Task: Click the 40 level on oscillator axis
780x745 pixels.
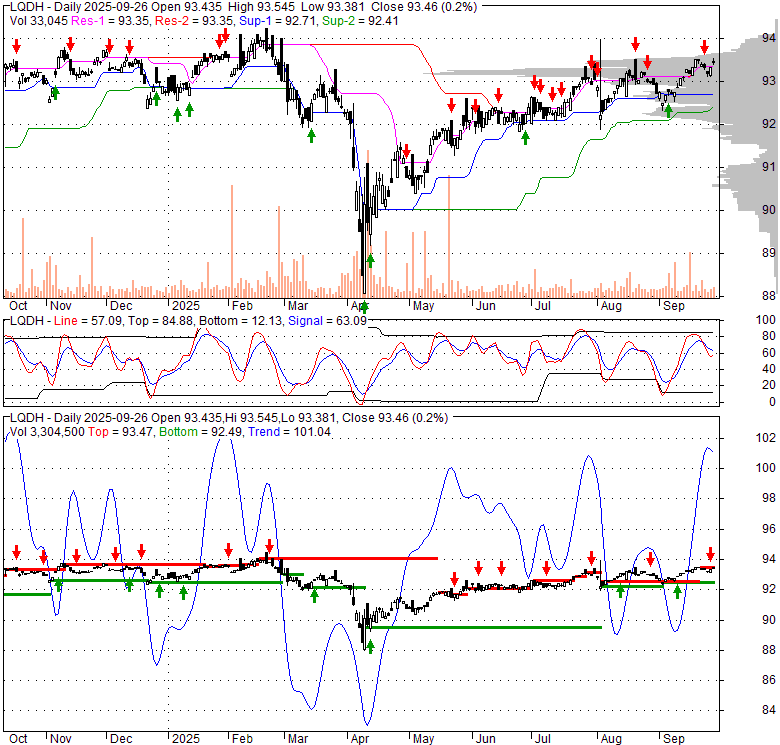Action: click(x=768, y=369)
